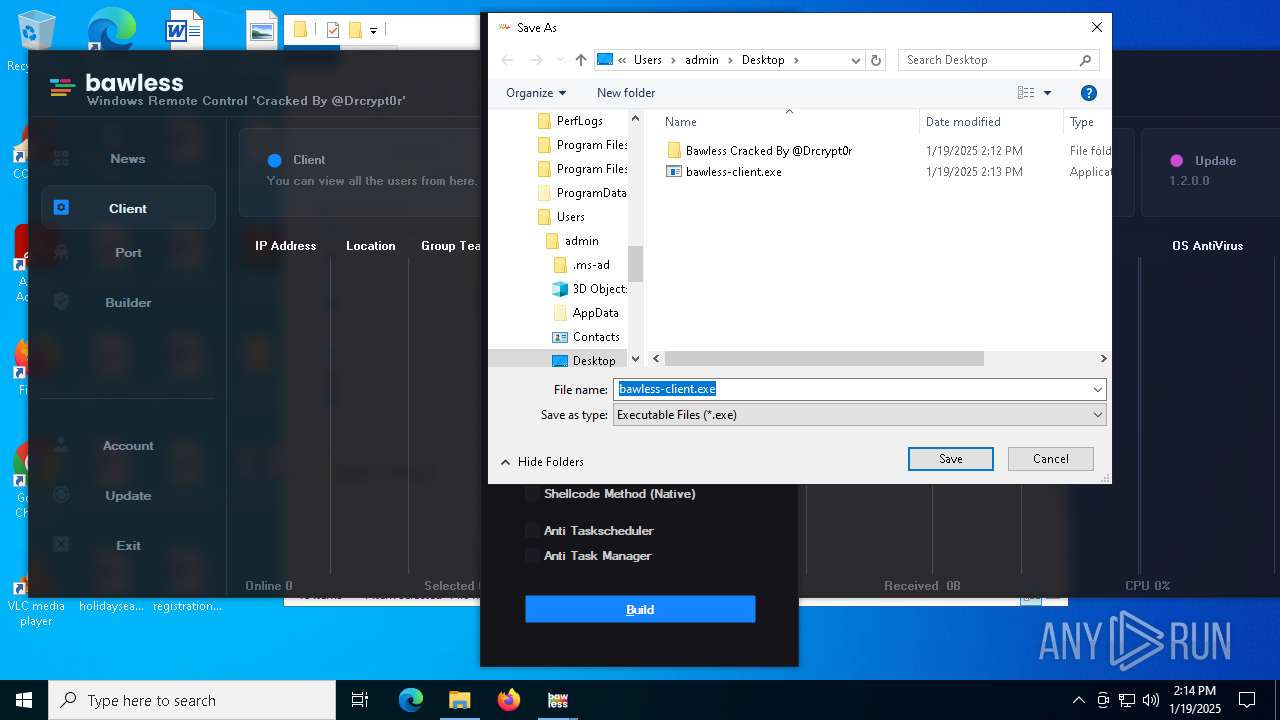Click the scroll right arrow in file list
Screen dimensions: 1280x720
point(1103,358)
